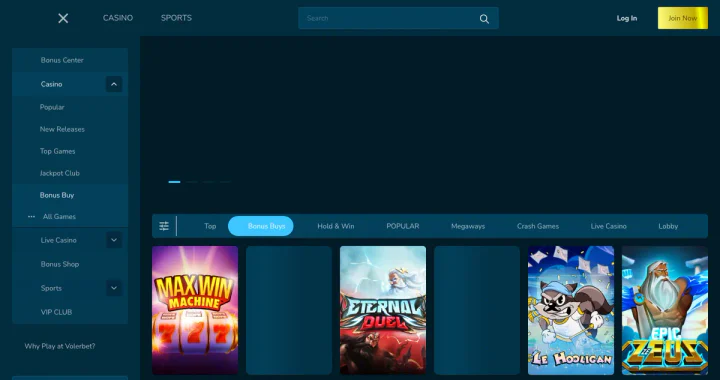The height and width of the screenshot is (380, 720).
Task: Click the Log In link
Action: [627, 18]
